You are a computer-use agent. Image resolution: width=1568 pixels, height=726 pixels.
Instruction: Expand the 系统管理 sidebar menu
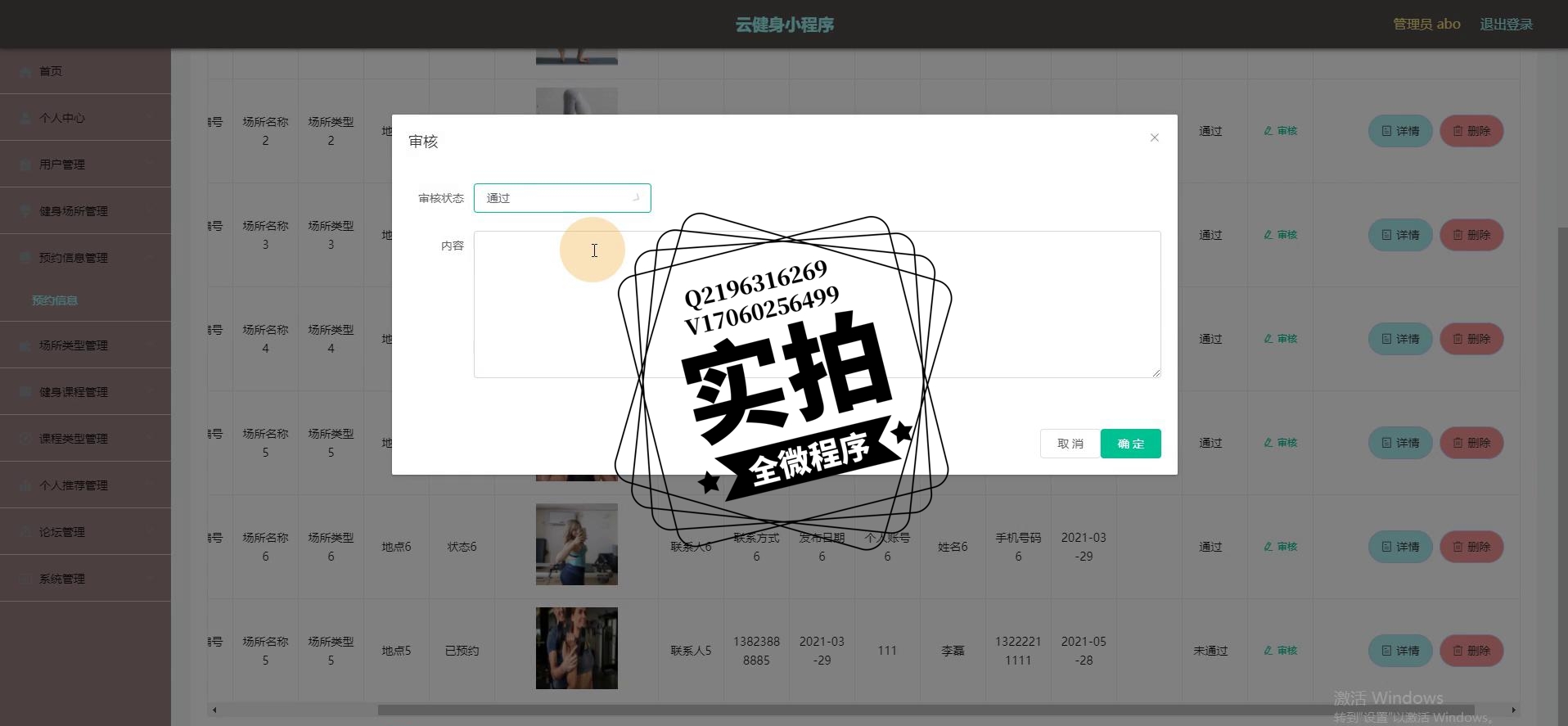tap(85, 579)
